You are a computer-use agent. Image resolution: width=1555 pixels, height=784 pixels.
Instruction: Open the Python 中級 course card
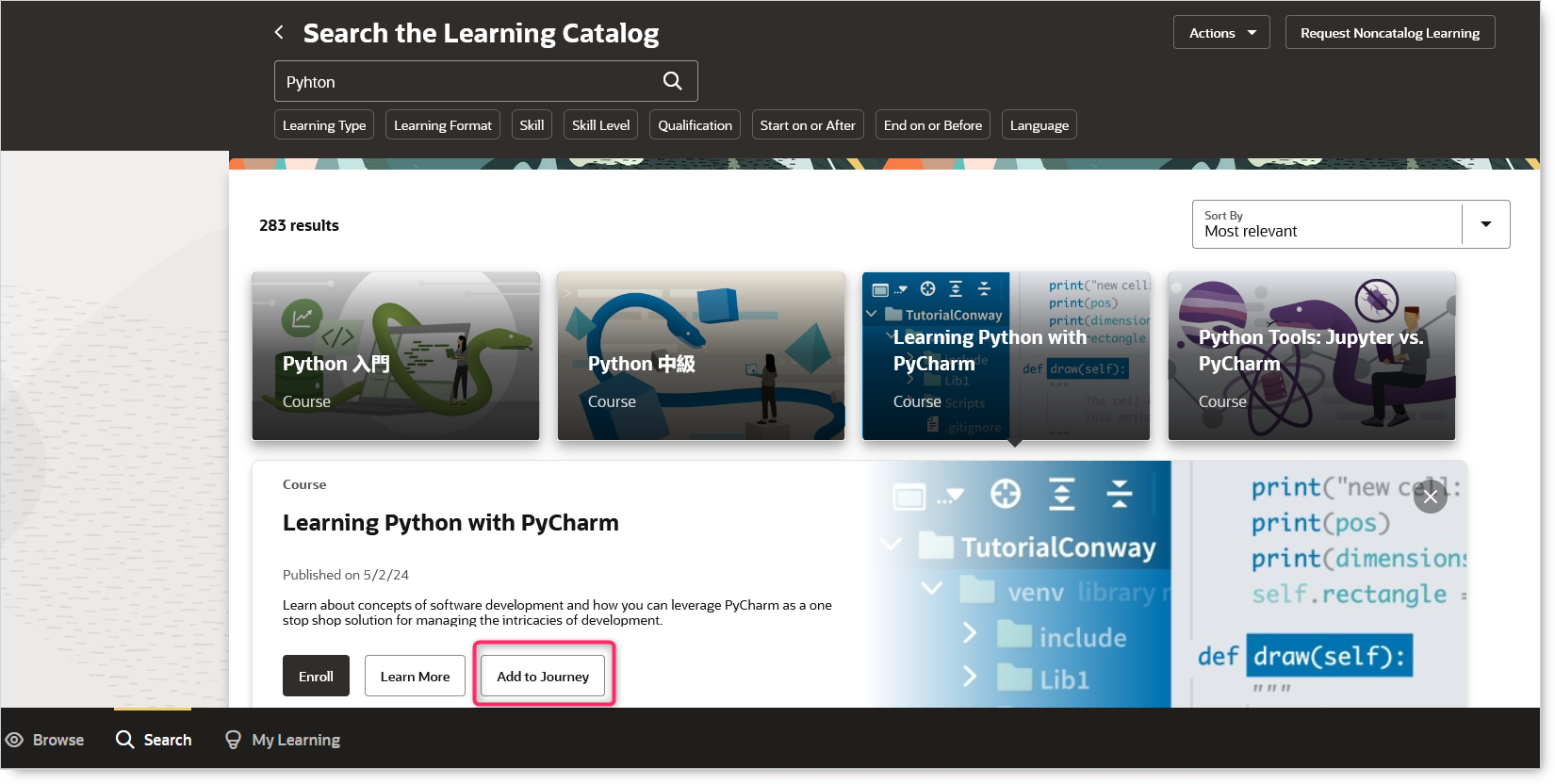pyautogui.click(x=701, y=356)
